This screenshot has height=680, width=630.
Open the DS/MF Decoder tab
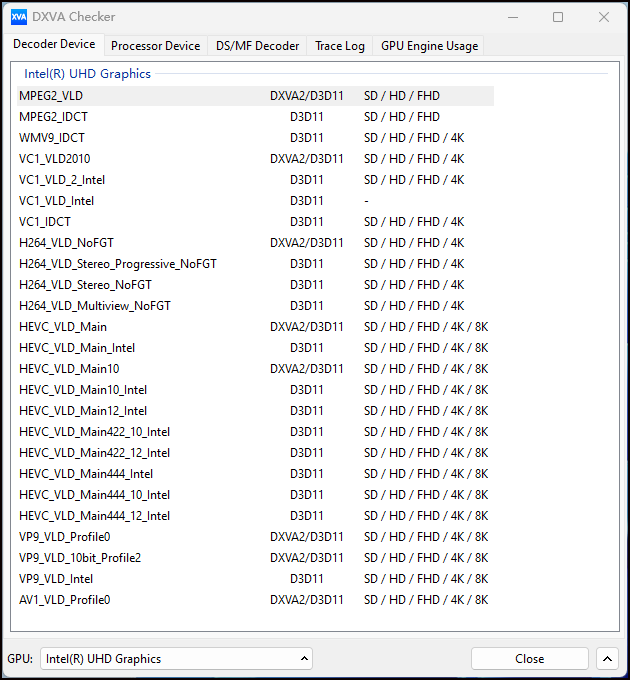tap(257, 46)
